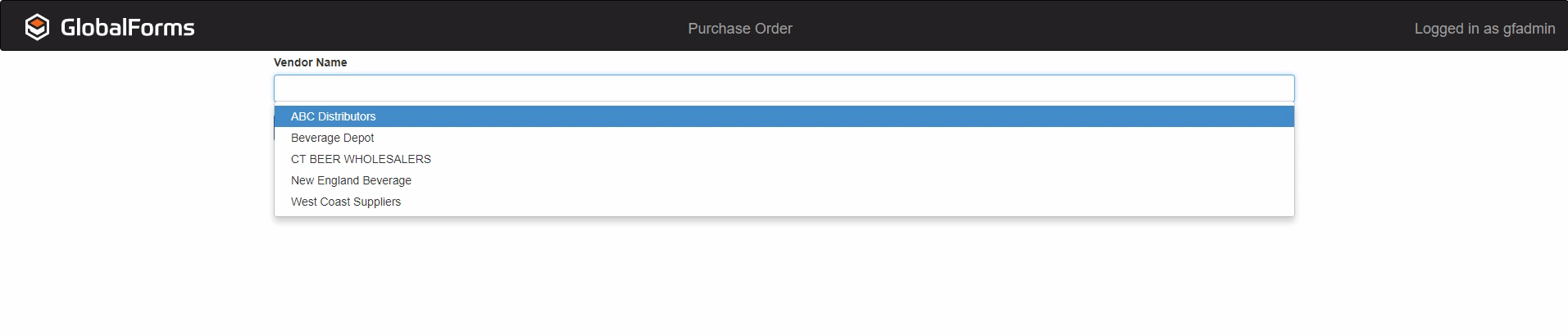Screen dimensions: 1568x336
Task: Select the New England Beverage option
Action: 351,180
